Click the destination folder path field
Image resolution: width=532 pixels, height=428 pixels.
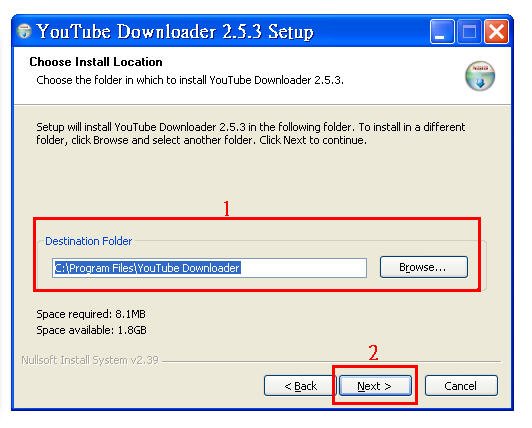click(209, 268)
